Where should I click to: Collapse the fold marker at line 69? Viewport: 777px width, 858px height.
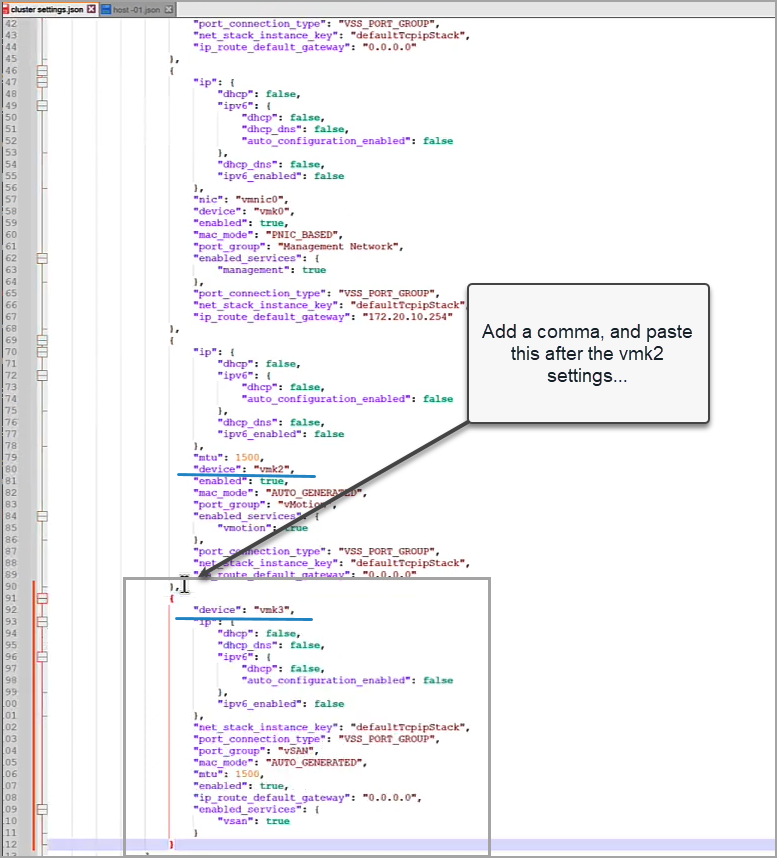[42, 340]
